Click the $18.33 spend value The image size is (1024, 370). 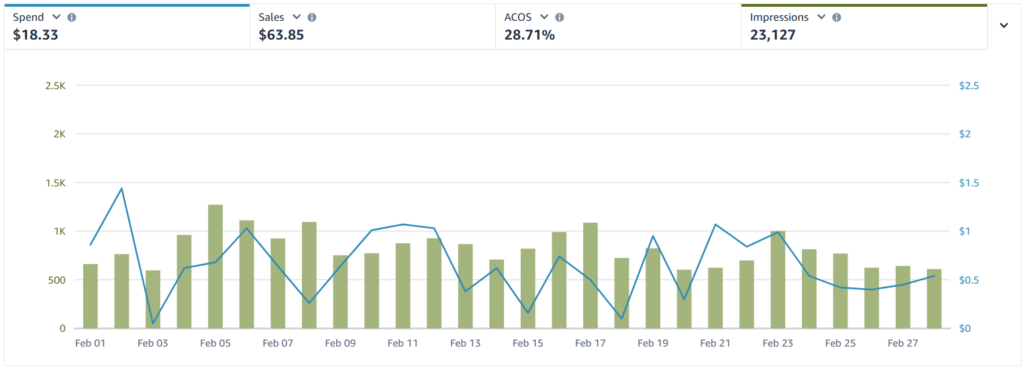tap(35, 35)
